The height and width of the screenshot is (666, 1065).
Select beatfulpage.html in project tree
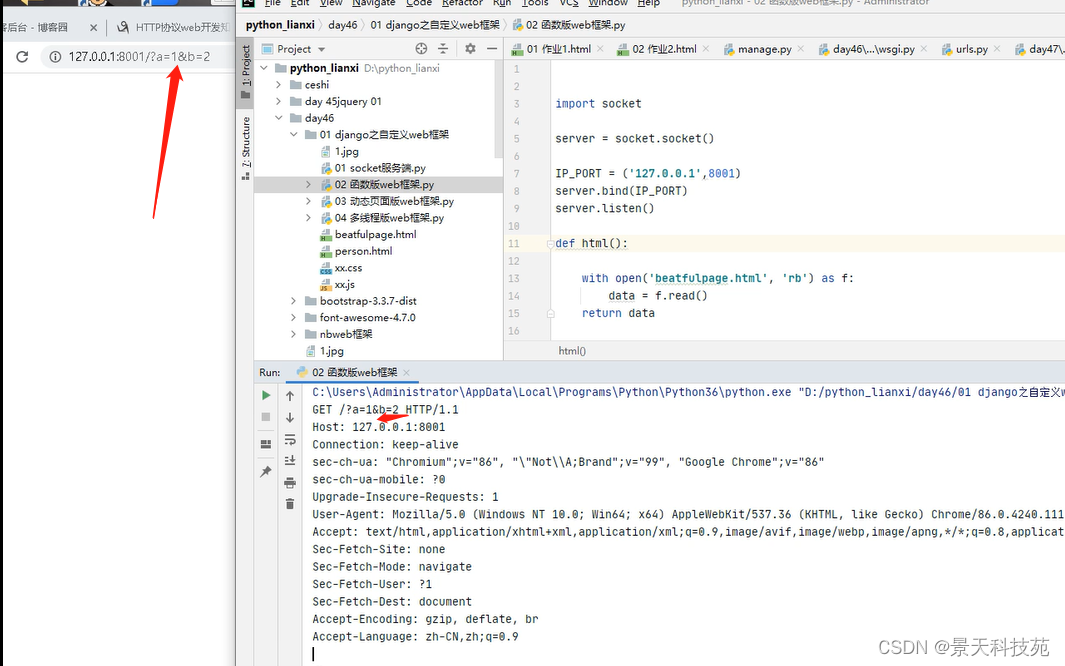(376, 235)
